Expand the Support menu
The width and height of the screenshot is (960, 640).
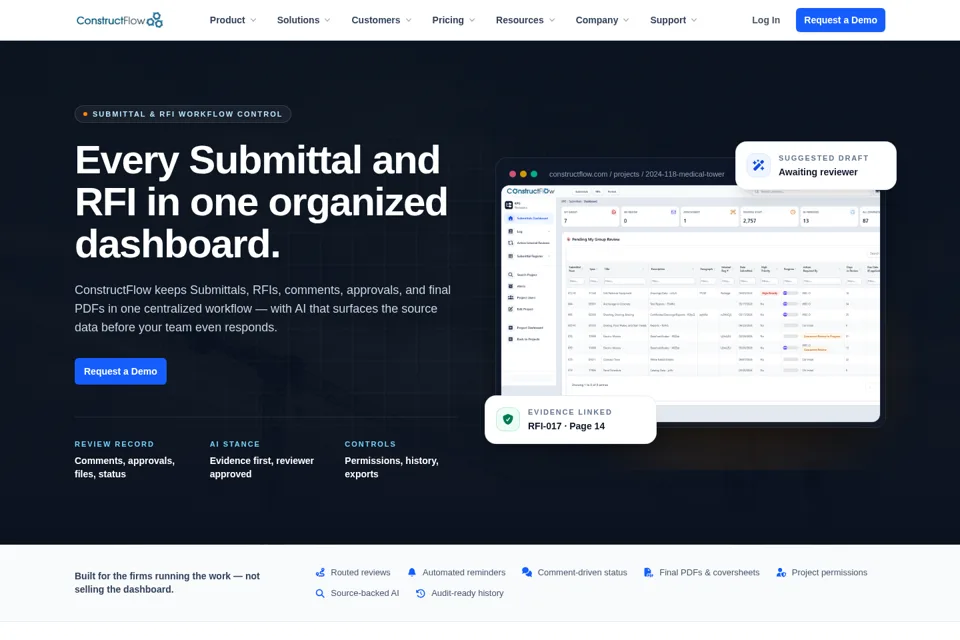coord(673,20)
